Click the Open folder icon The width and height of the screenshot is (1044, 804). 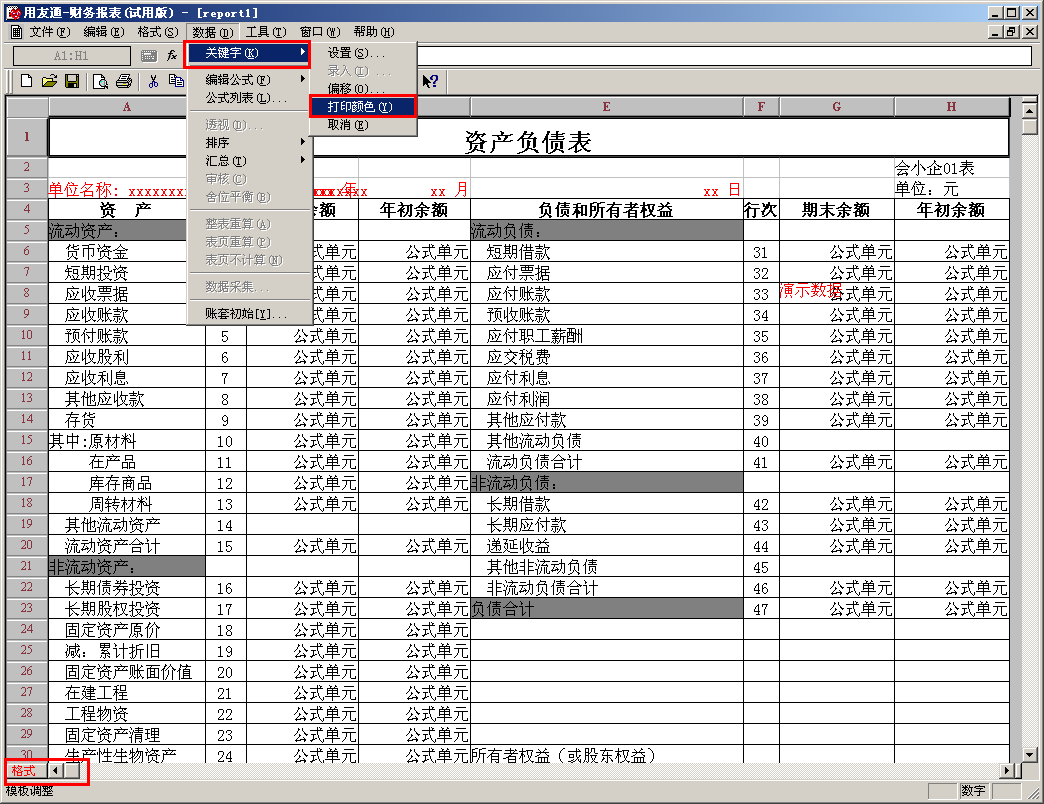[49, 81]
